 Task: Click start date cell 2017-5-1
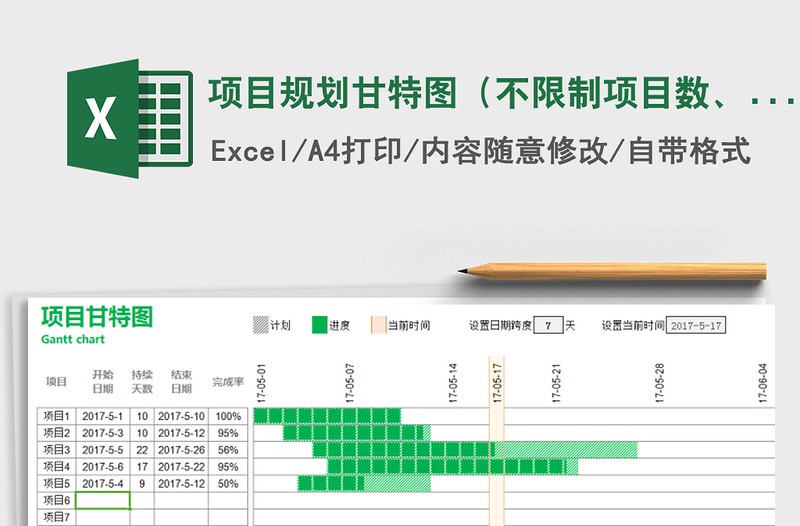103,416
